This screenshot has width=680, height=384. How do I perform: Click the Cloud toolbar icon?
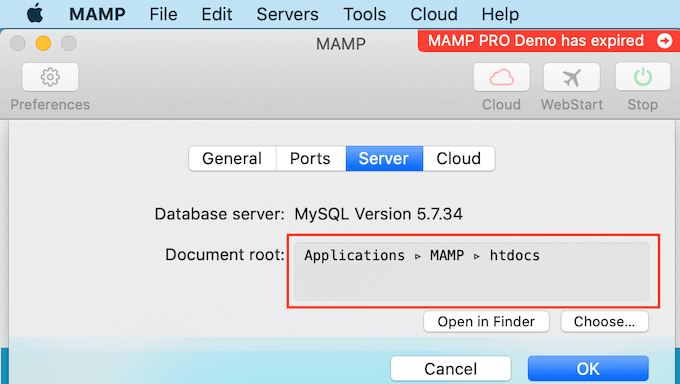(501, 77)
